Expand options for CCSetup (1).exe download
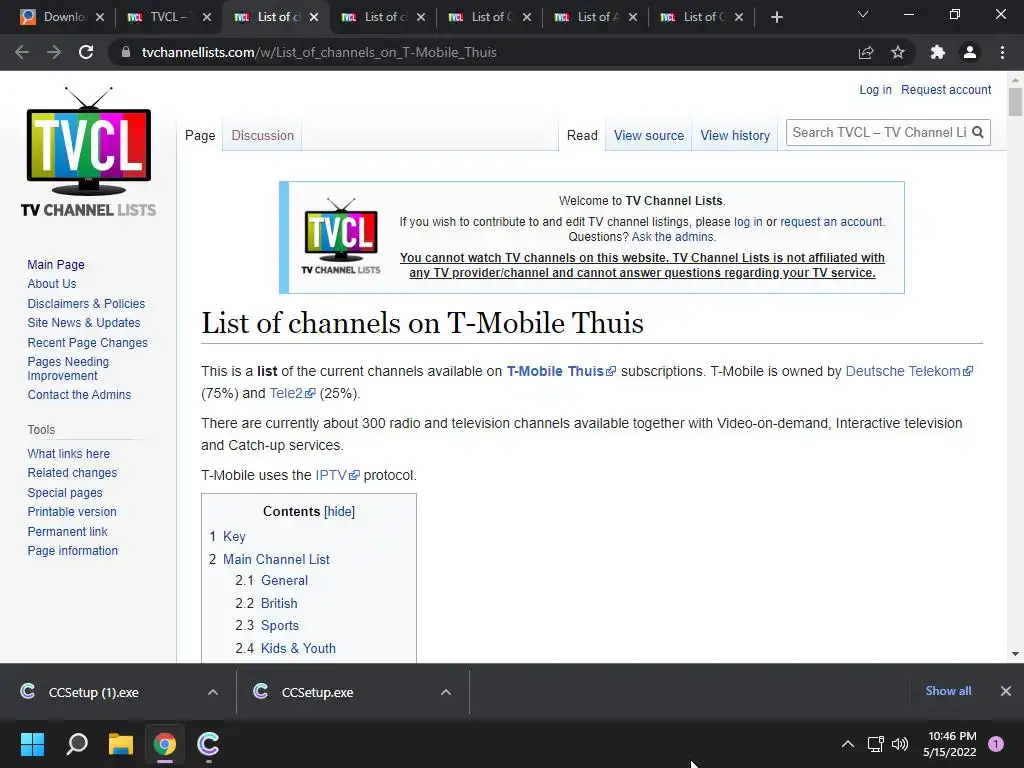This screenshot has width=1024, height=768. pyautogui.click(x=213, y=692)
